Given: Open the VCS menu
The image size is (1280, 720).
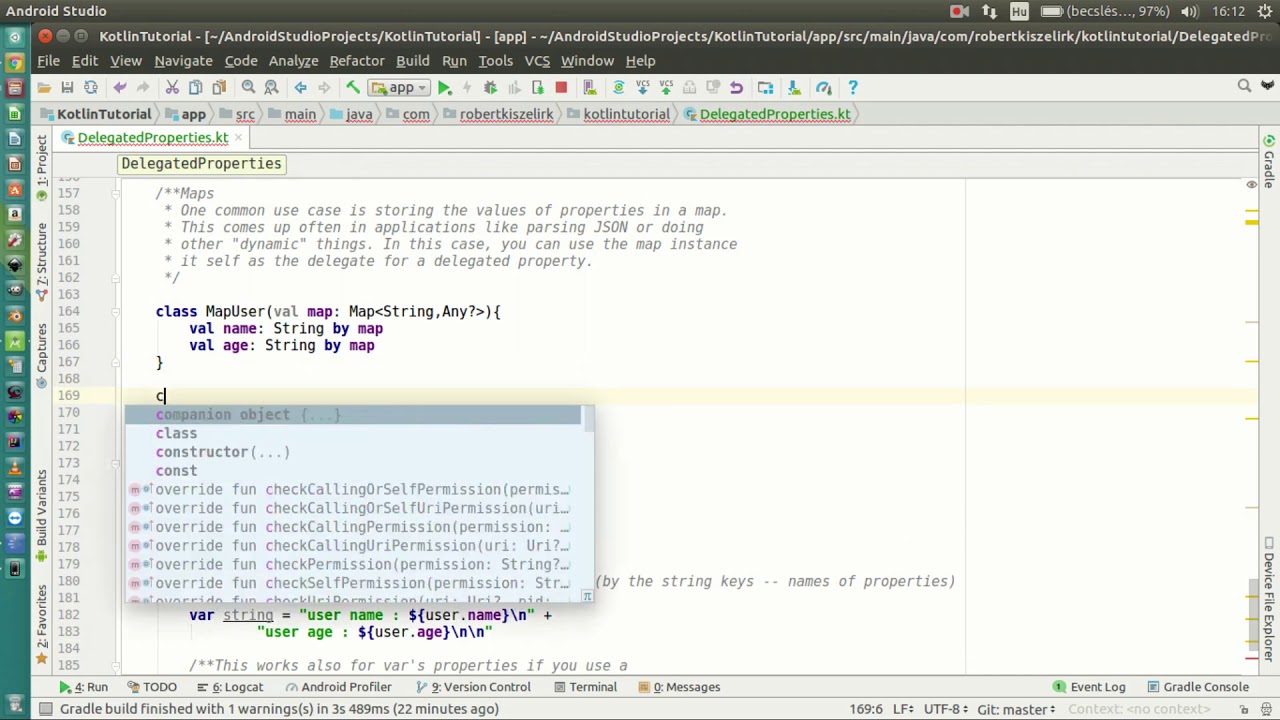Looking at the screenshot, I should [x=537, y=61].
